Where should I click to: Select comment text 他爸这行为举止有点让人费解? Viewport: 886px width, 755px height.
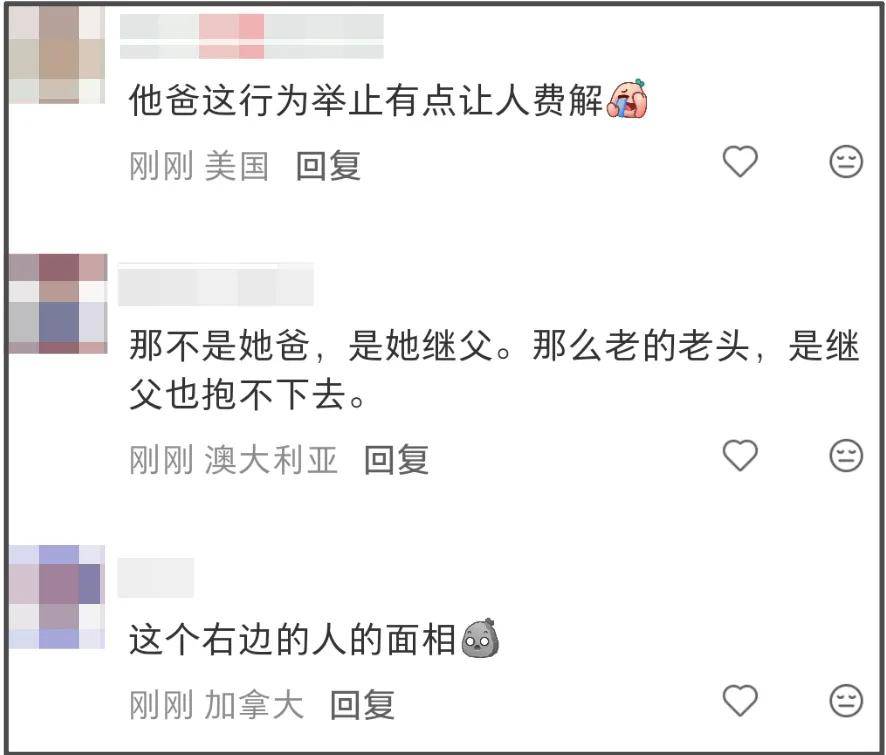click(x=366, y=100)
